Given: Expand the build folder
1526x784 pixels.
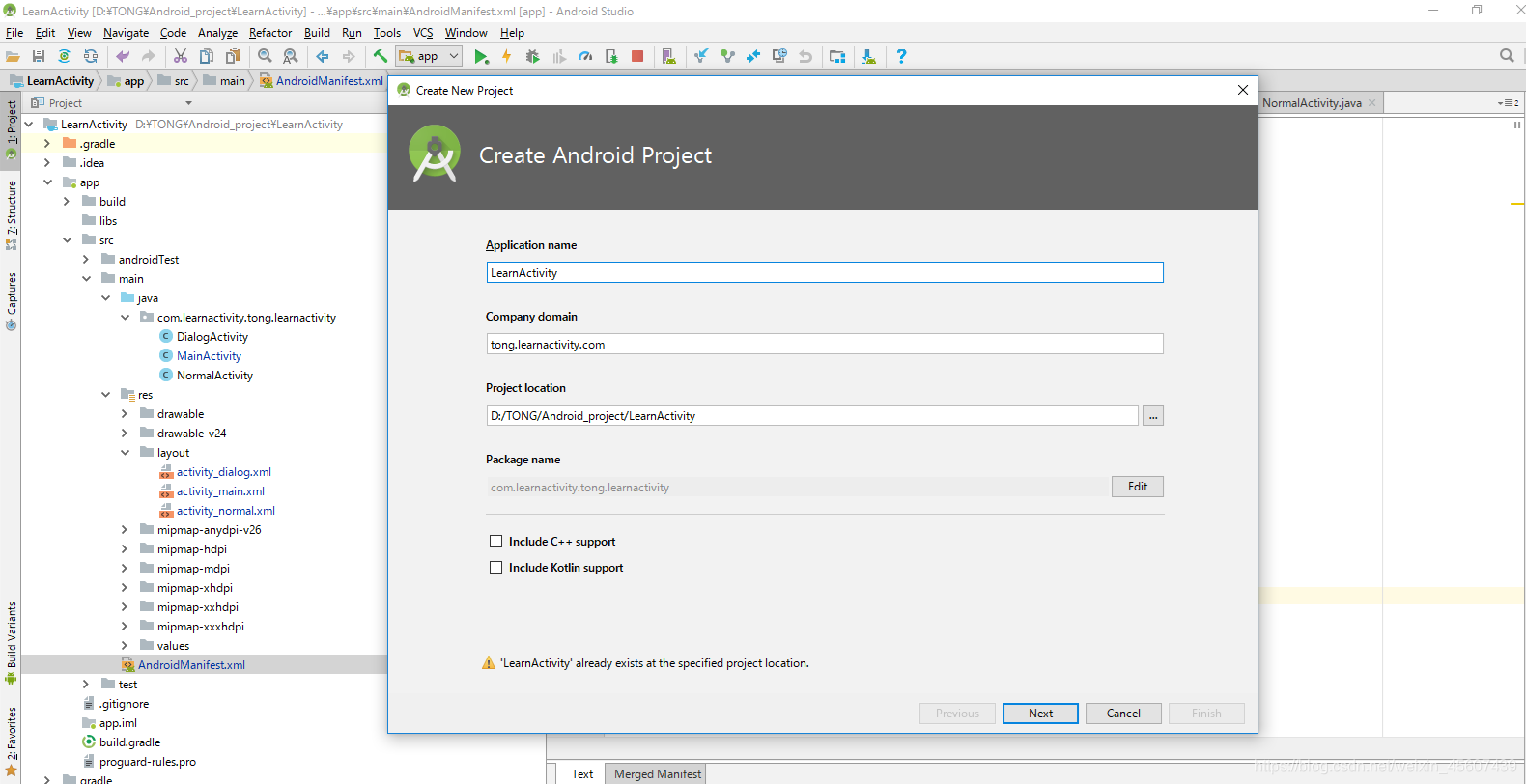Looking at the screenshot, I should [67, 202].
